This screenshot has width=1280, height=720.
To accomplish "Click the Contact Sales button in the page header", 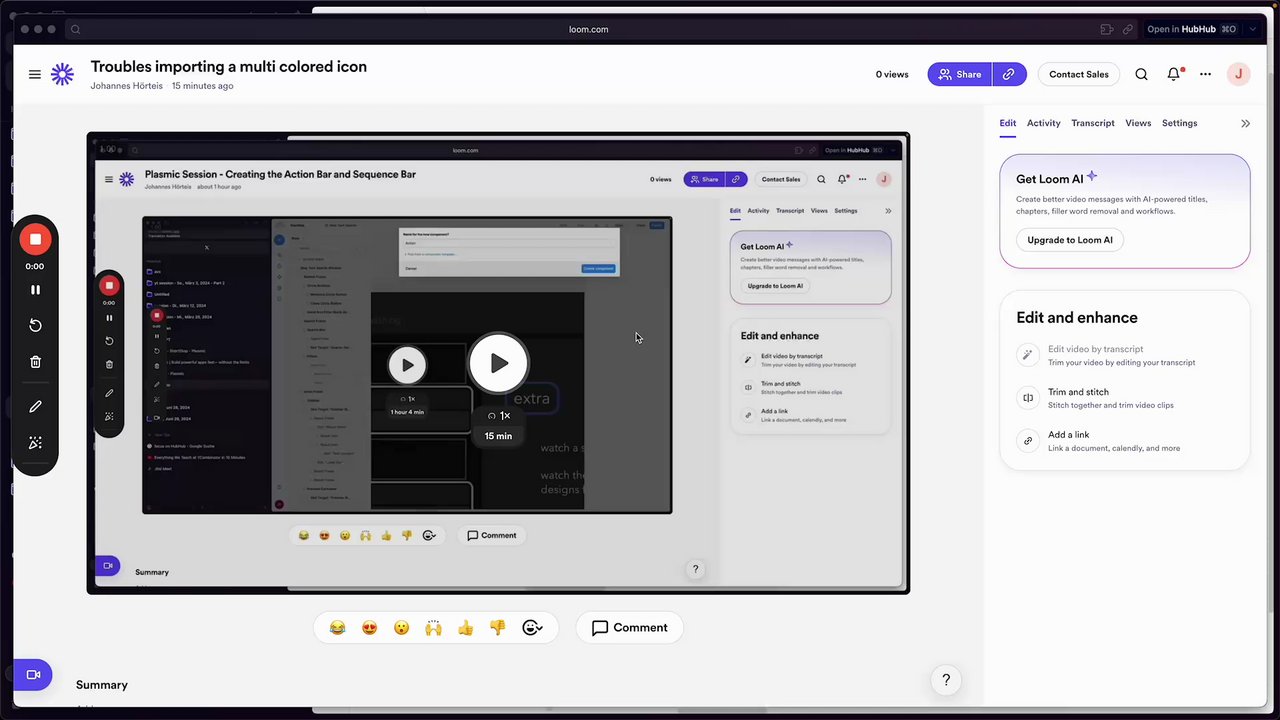I will (x=1078, y=74).
